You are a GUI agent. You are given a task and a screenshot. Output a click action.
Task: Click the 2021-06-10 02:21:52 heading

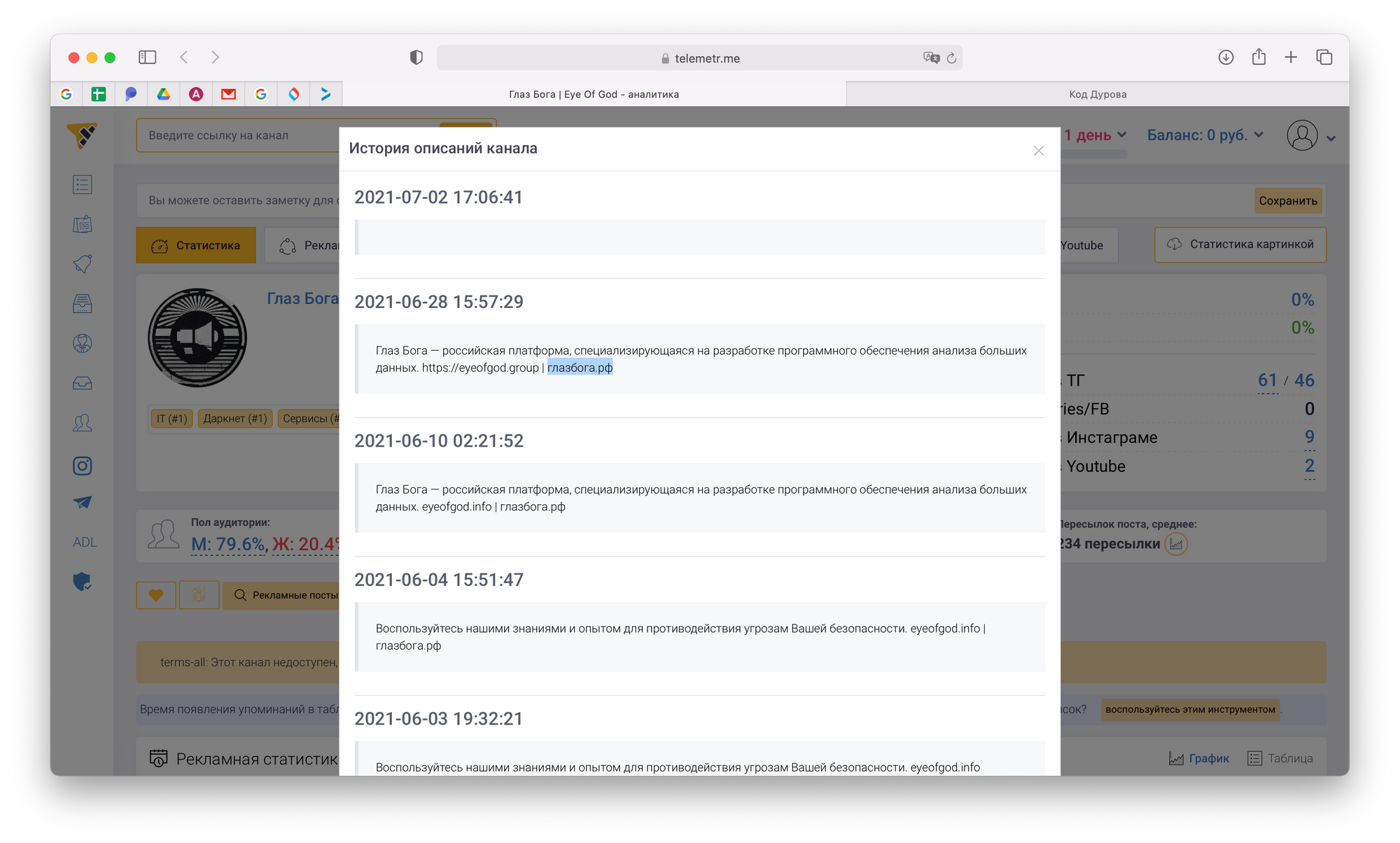click(439, 441)
